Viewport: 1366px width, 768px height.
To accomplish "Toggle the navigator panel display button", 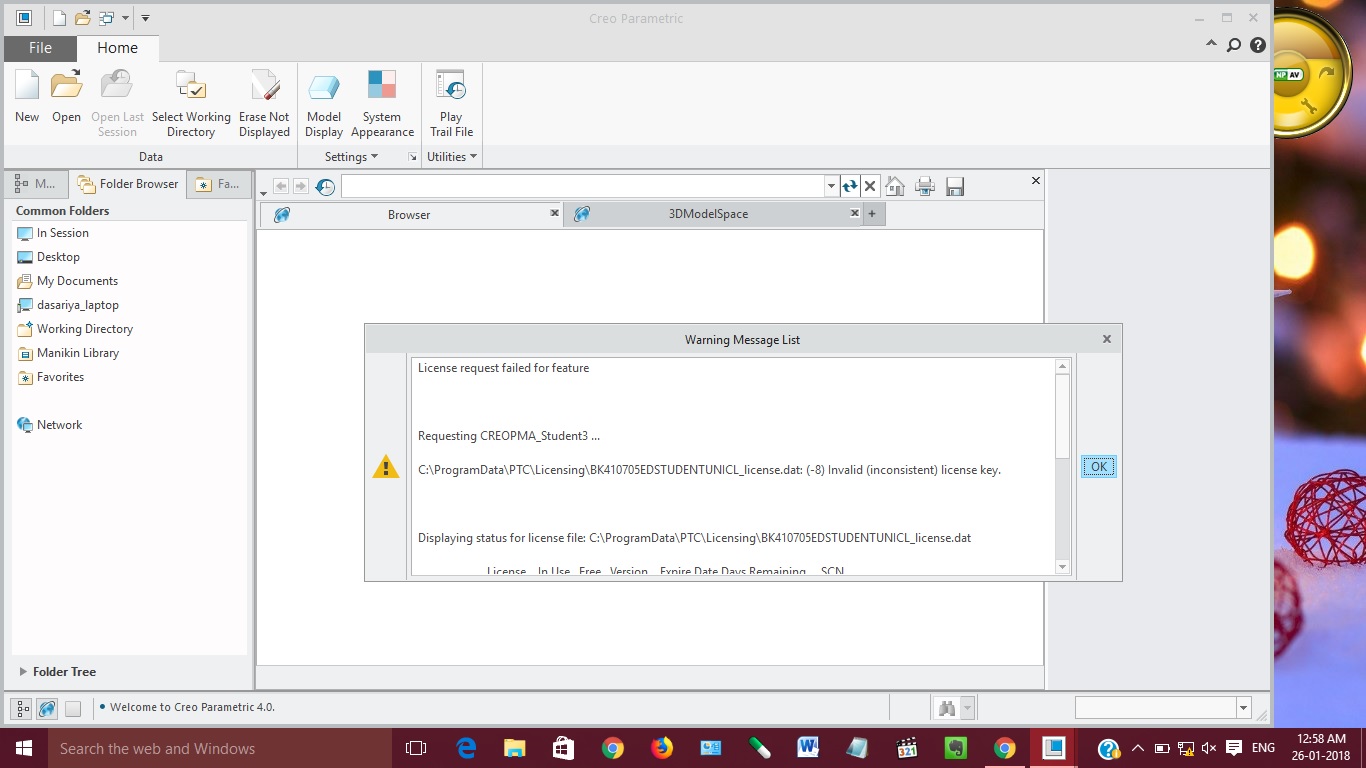I will [22, 709].
